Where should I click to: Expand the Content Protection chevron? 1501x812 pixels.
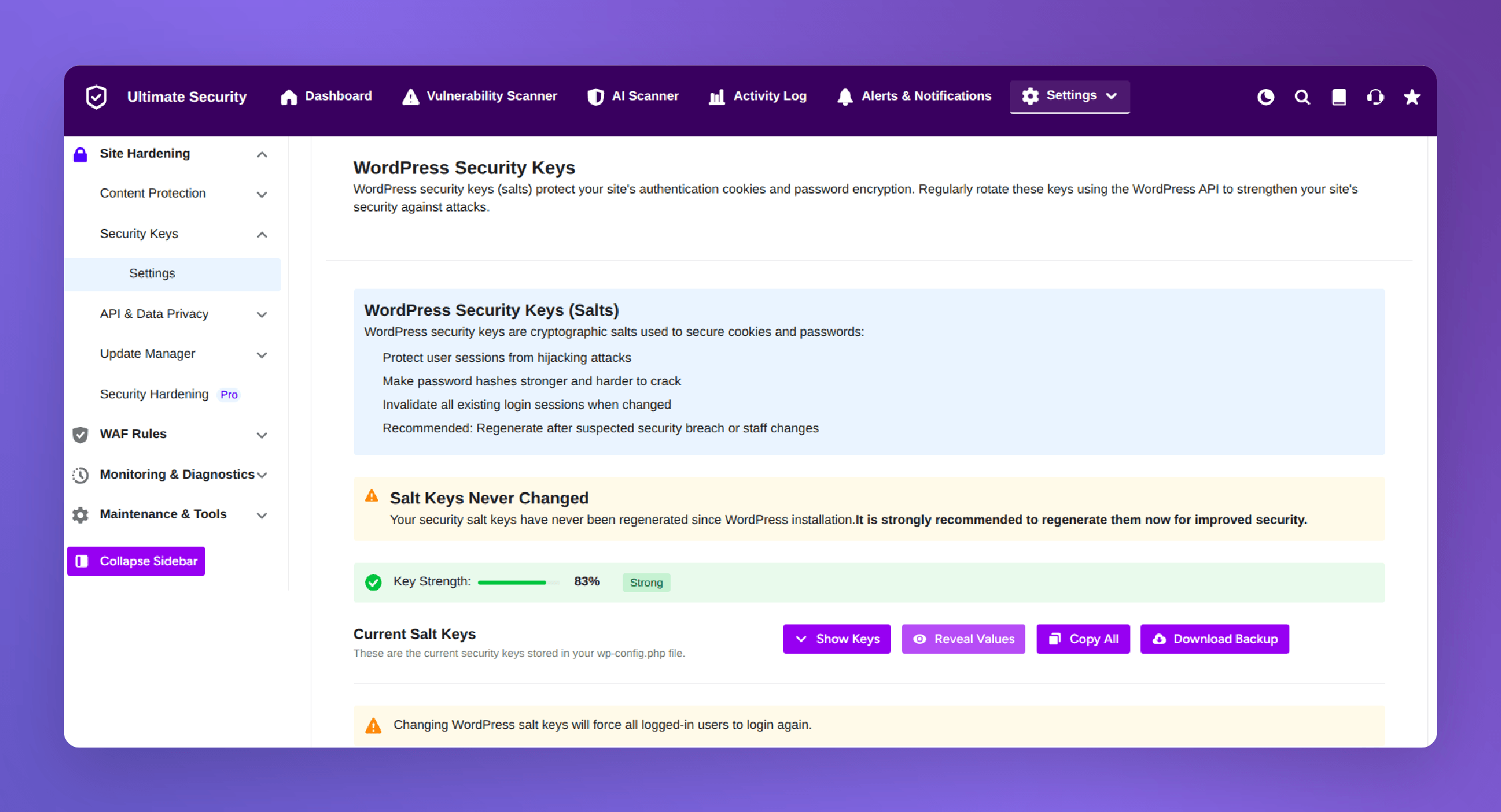262,195
